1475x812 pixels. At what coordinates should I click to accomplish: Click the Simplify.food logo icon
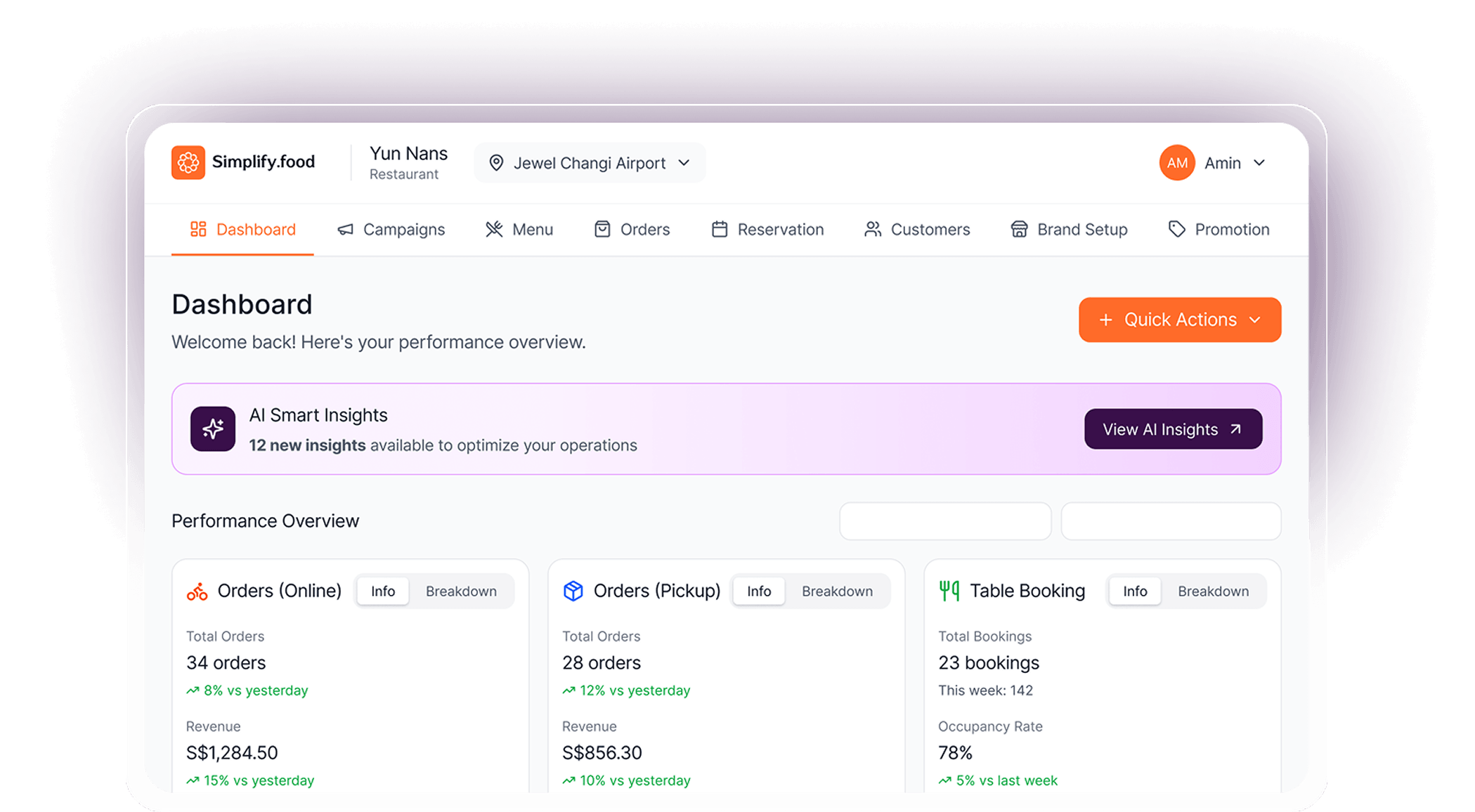pyautogui.click(x=188, y=162)
